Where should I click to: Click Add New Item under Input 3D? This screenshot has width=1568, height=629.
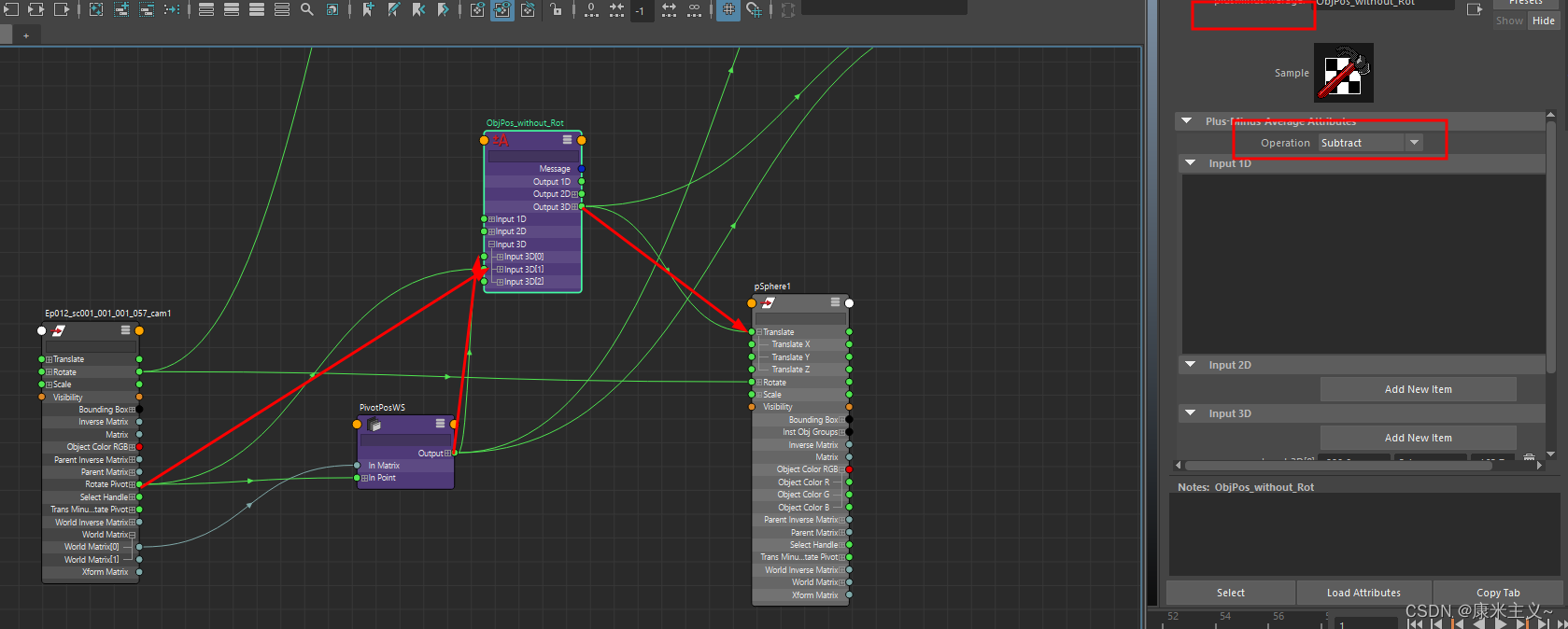click(x=1418, y=438)
